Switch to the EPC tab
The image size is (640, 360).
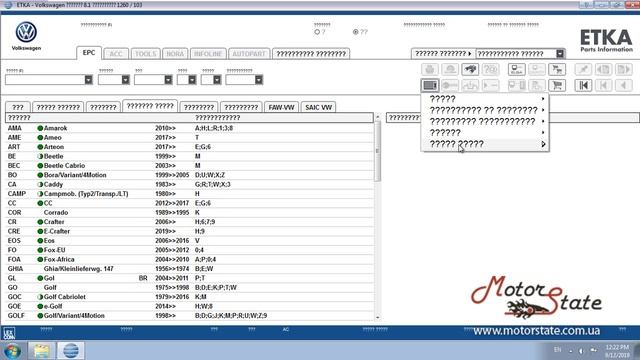pyautogui.click(x=89, y=53)
